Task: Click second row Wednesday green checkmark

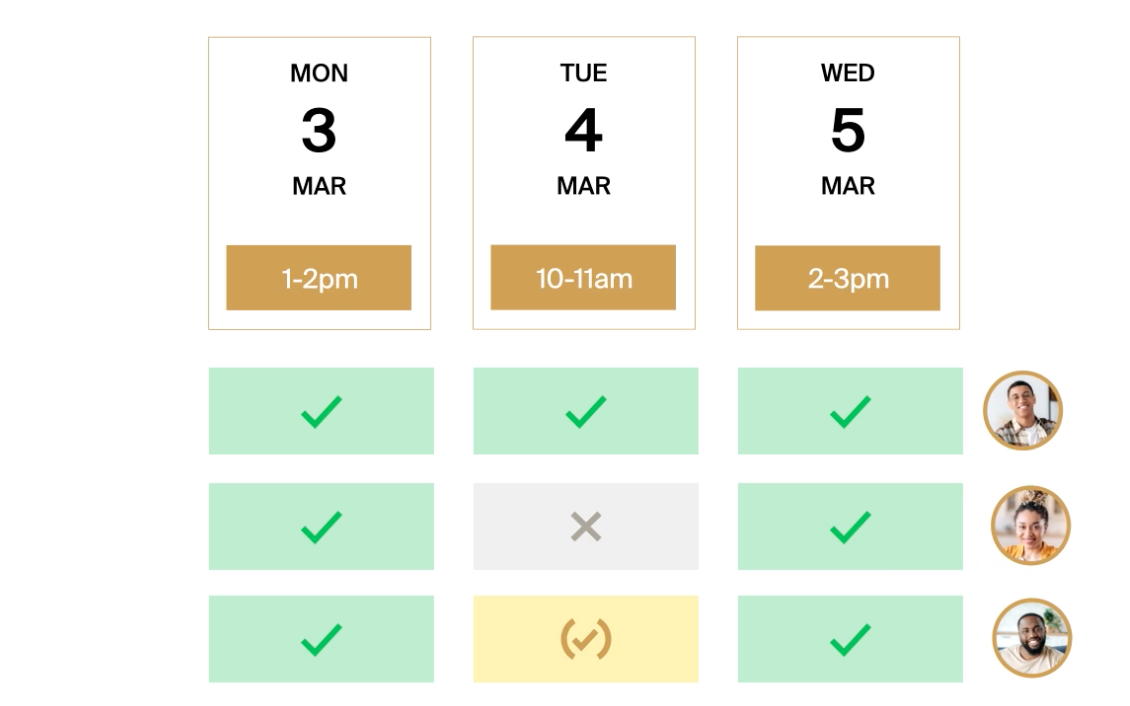Action: pyautogui.click(x=850, y=527)
